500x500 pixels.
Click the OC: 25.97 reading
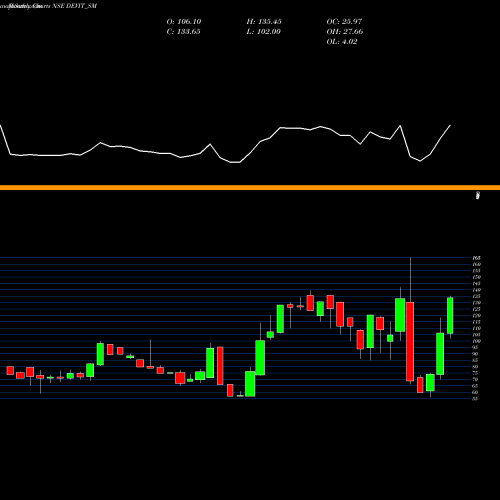tap(344, 22)
